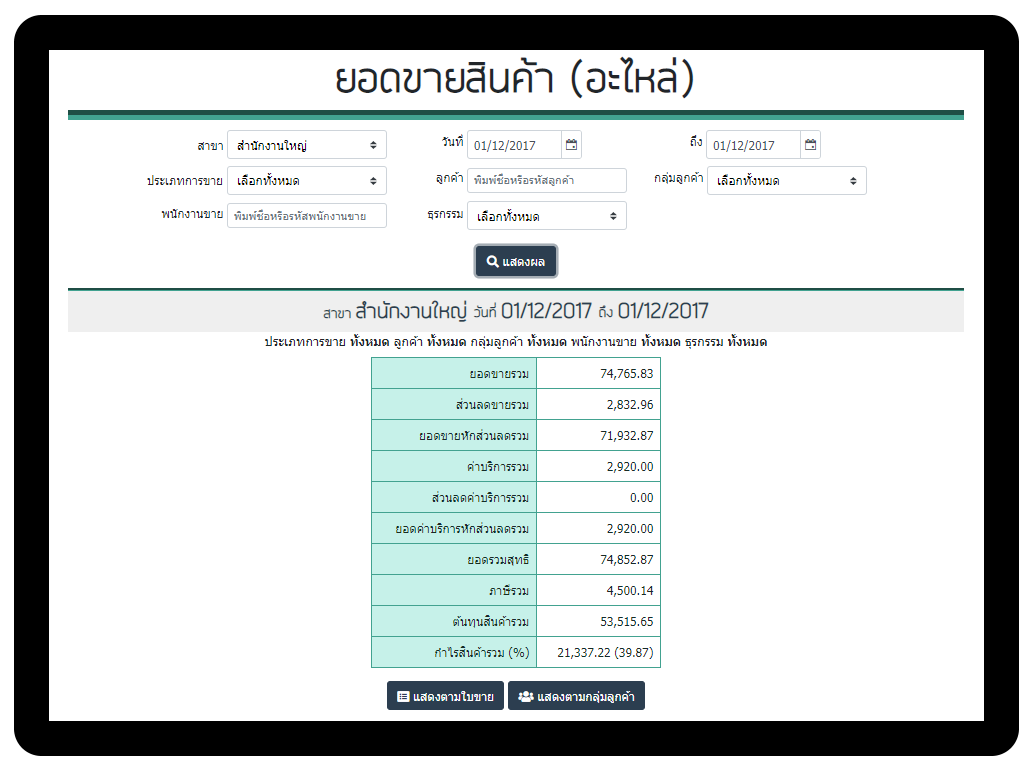The width and height of the screenshot is (1031, 773).
Task: Click the พนักงานขาย salesperson input field
Action: tap(306, 216)
